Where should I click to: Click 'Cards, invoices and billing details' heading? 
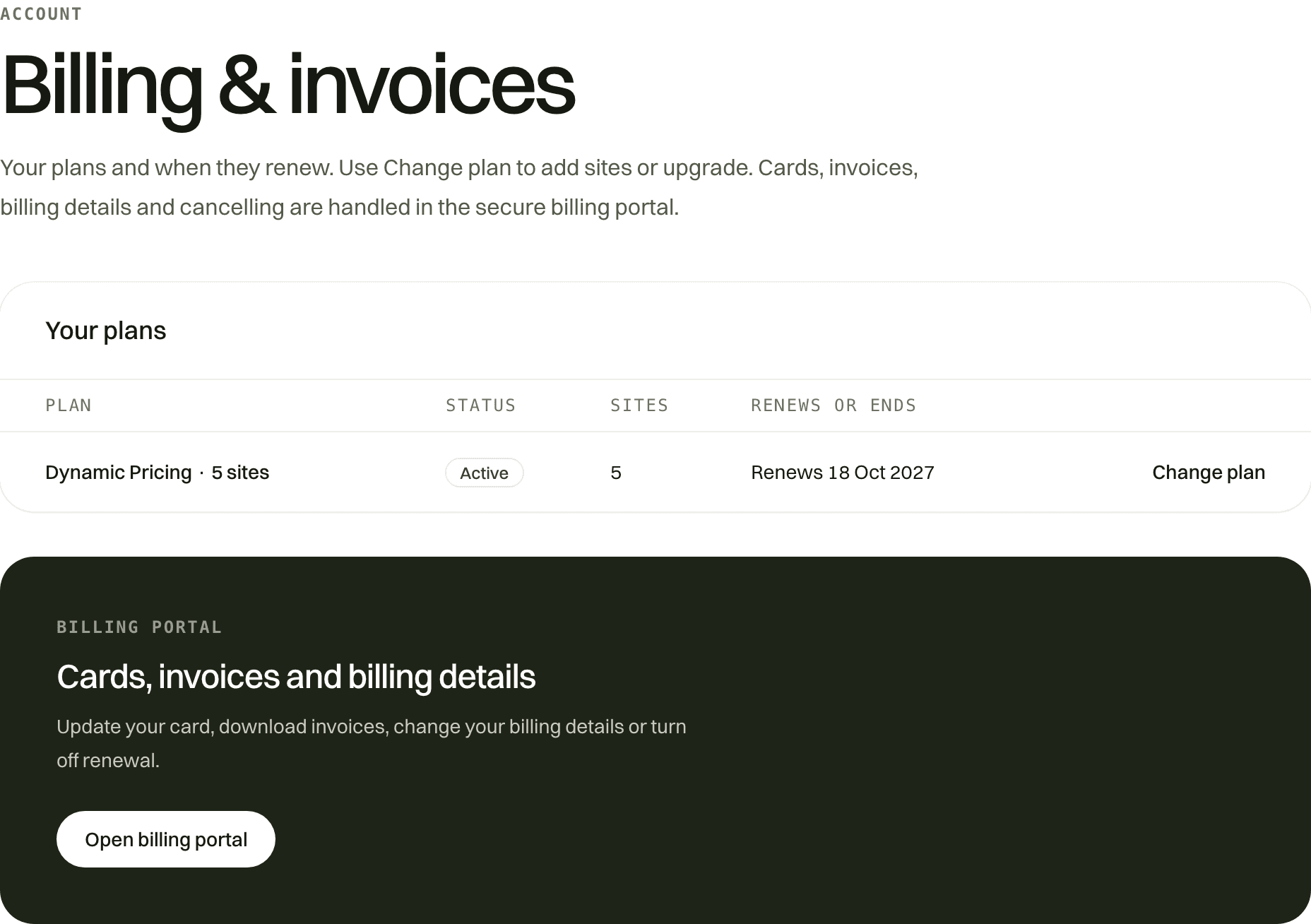pos(296,677)
